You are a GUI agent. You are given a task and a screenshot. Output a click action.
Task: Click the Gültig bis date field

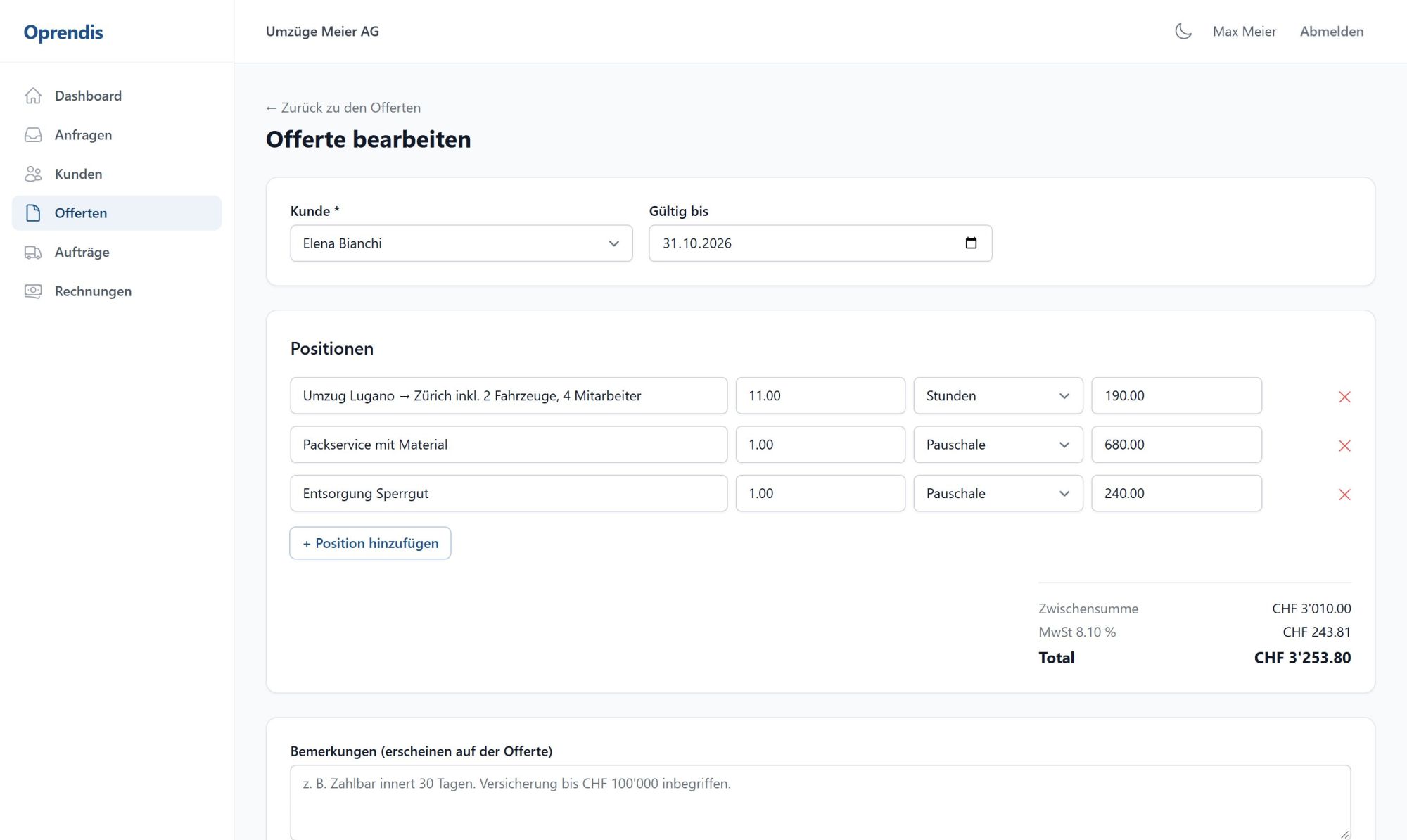pyautogui.click(x=820, y=243)
